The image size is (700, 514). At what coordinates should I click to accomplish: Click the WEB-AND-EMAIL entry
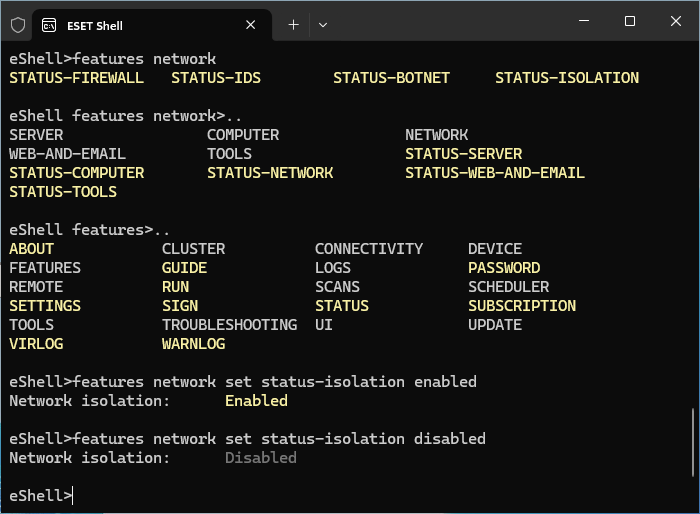(67, 154)
